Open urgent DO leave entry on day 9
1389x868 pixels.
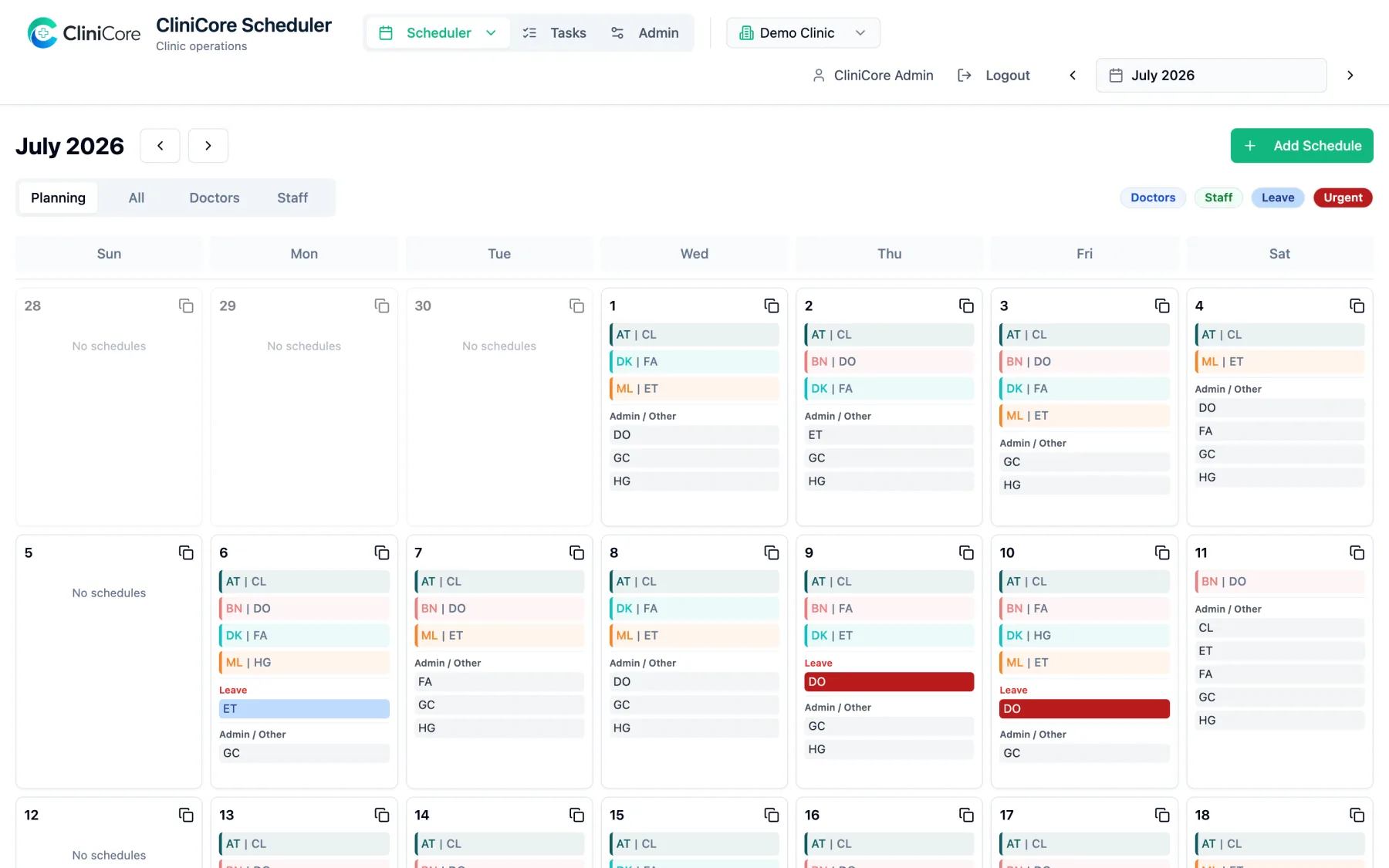[x=888, y=682]
